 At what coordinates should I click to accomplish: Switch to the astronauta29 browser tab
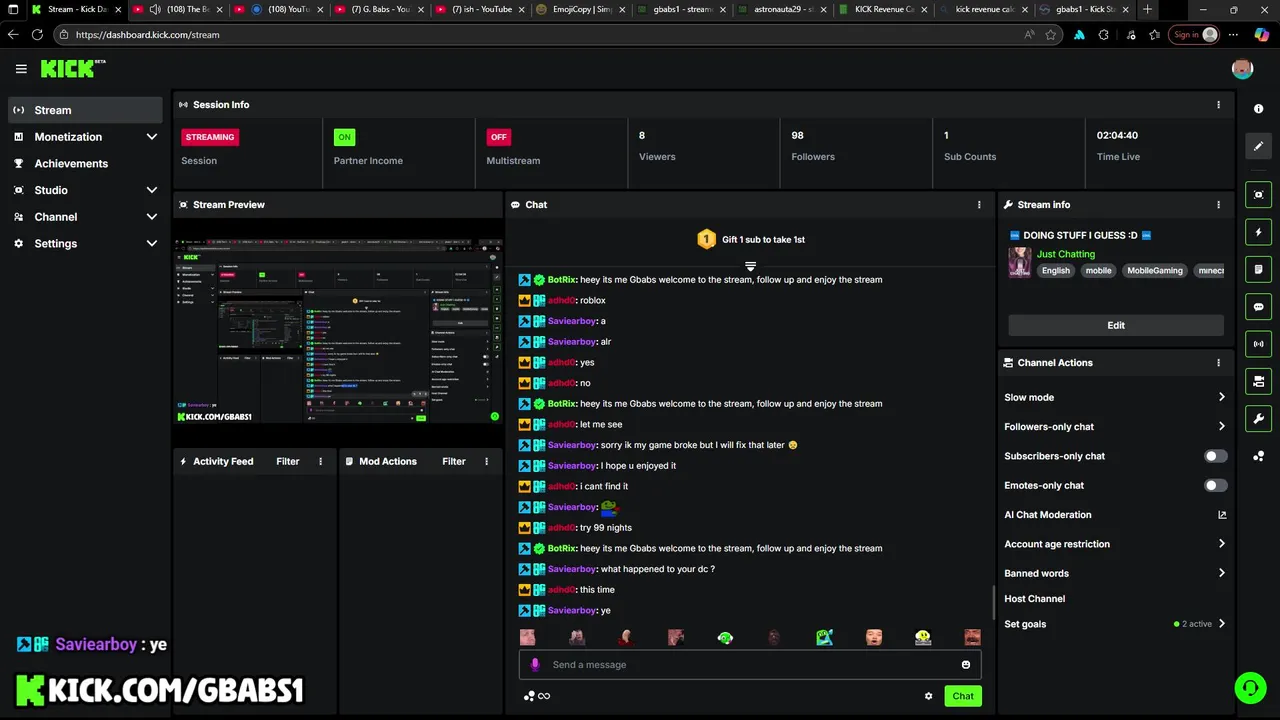pos(780,10)
